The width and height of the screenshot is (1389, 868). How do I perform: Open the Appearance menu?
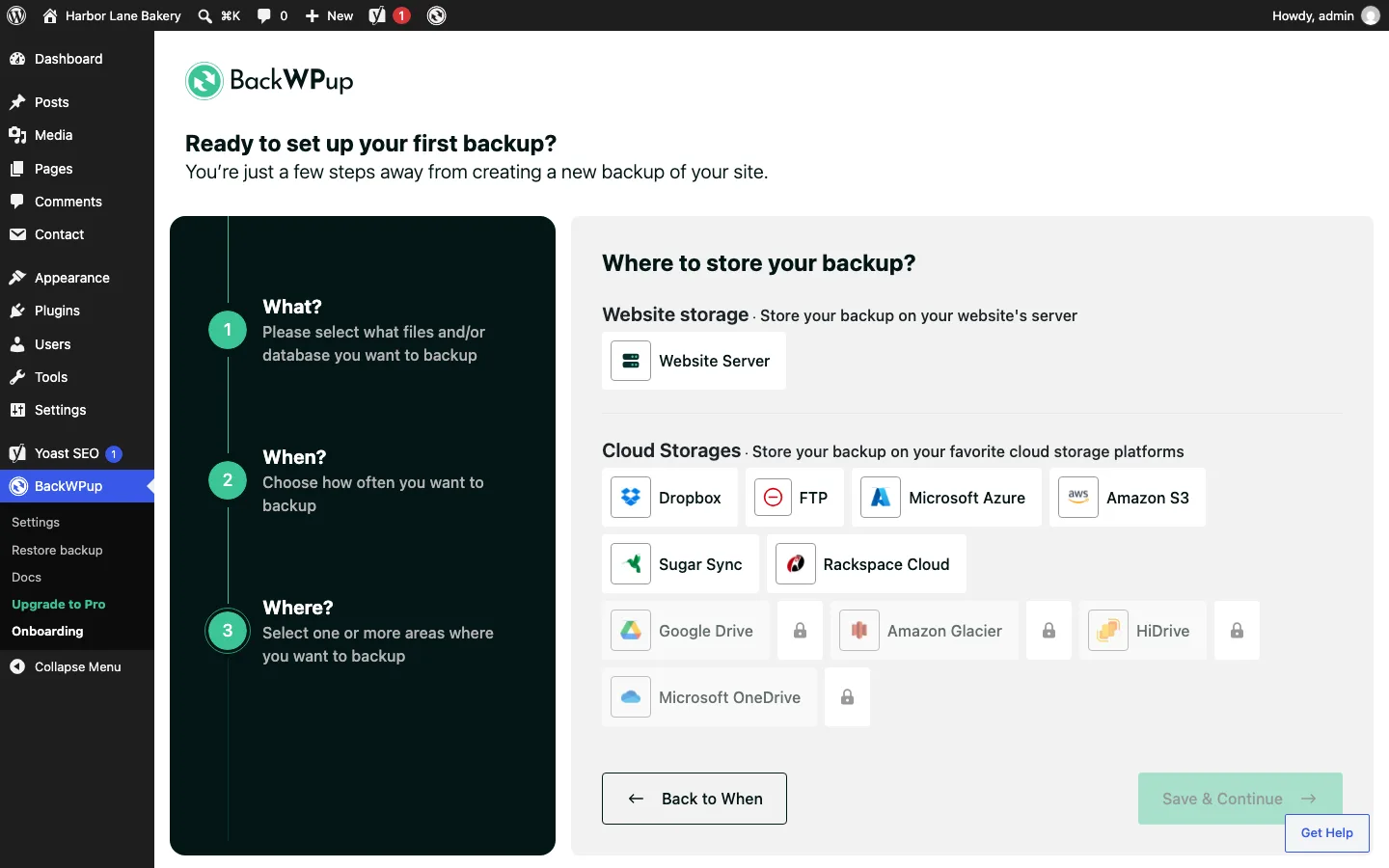point(77,278)
